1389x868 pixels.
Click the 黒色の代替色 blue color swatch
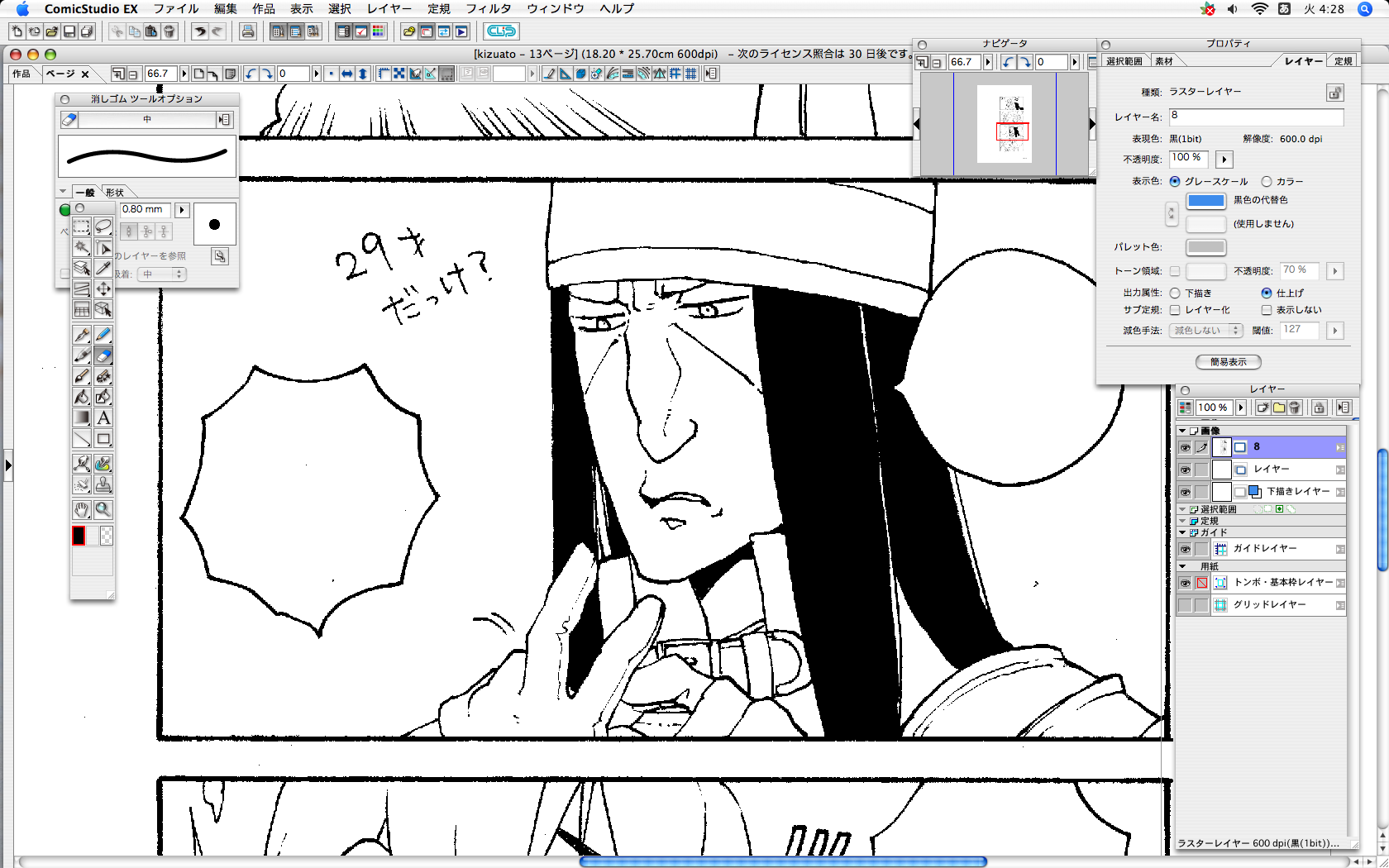tap(1205, 200)
